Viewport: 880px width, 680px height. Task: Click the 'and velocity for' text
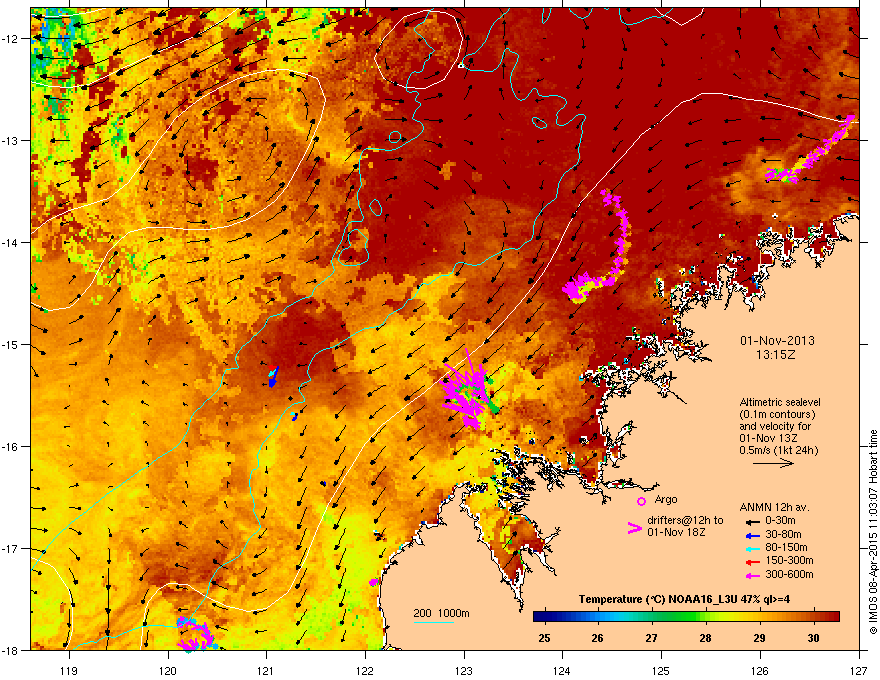tap(775, 426)
